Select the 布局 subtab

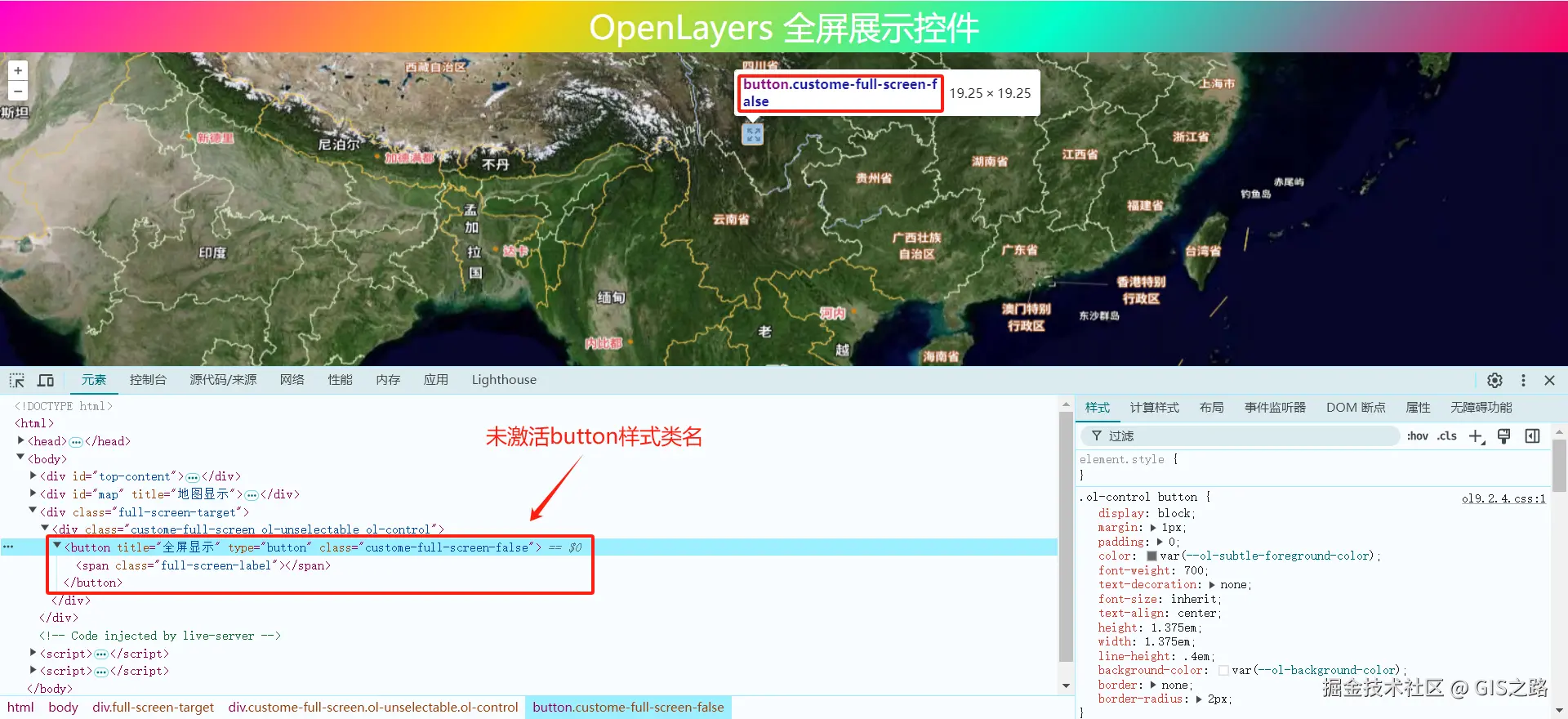point(1212,408)
